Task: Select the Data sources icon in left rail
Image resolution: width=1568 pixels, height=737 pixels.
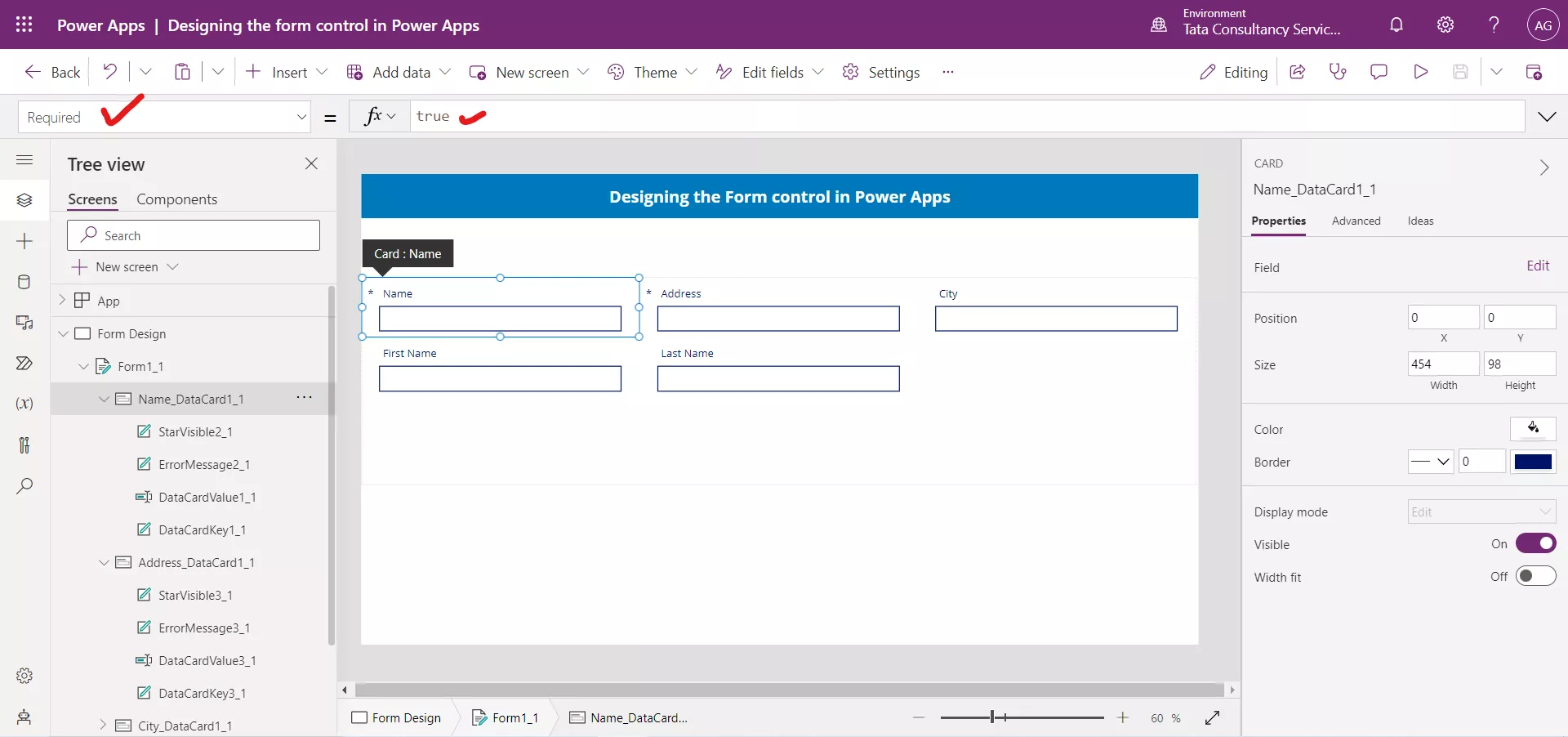Action: (24, 282)
